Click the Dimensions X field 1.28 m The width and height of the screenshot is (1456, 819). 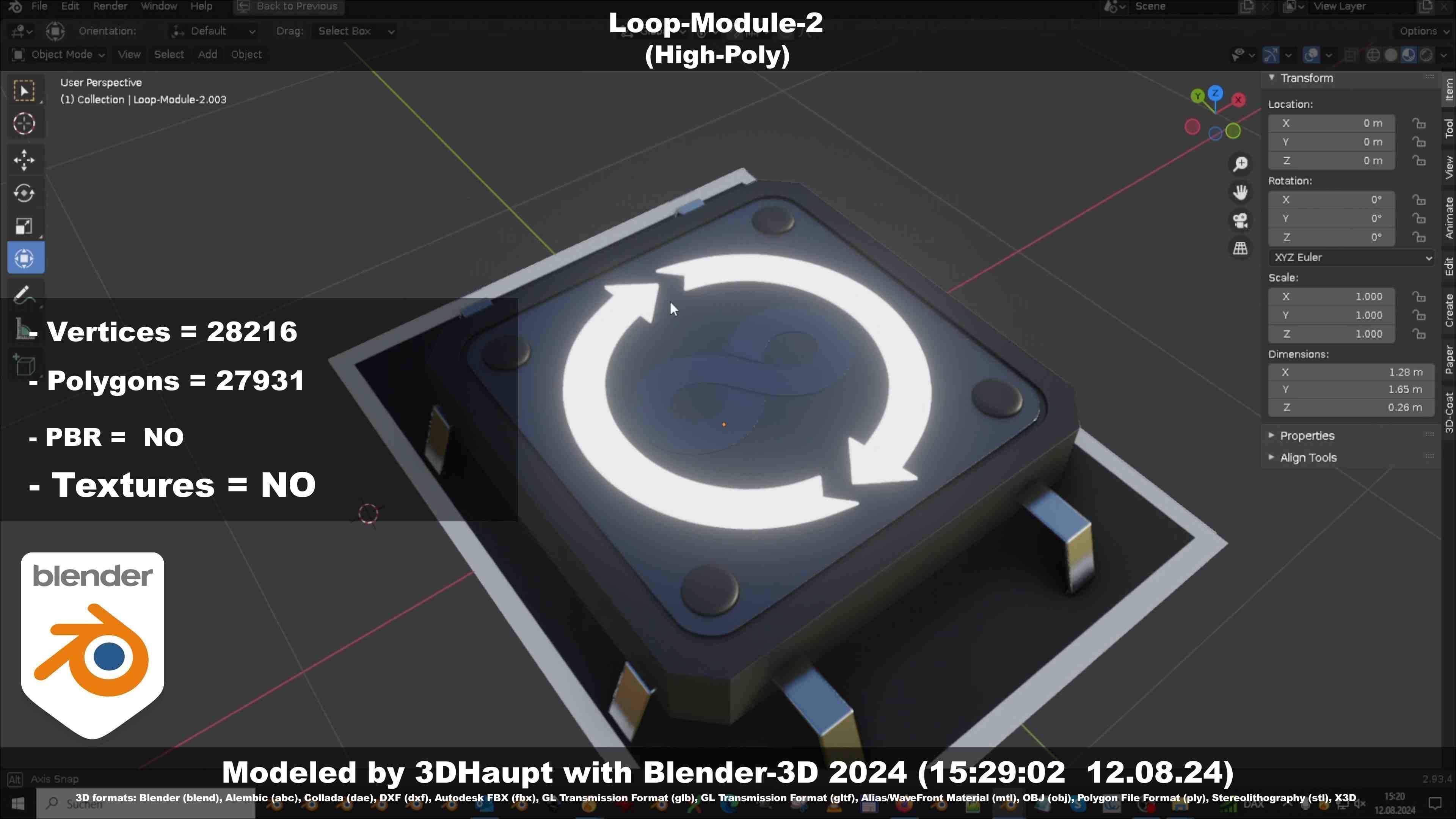[1351, 372]
